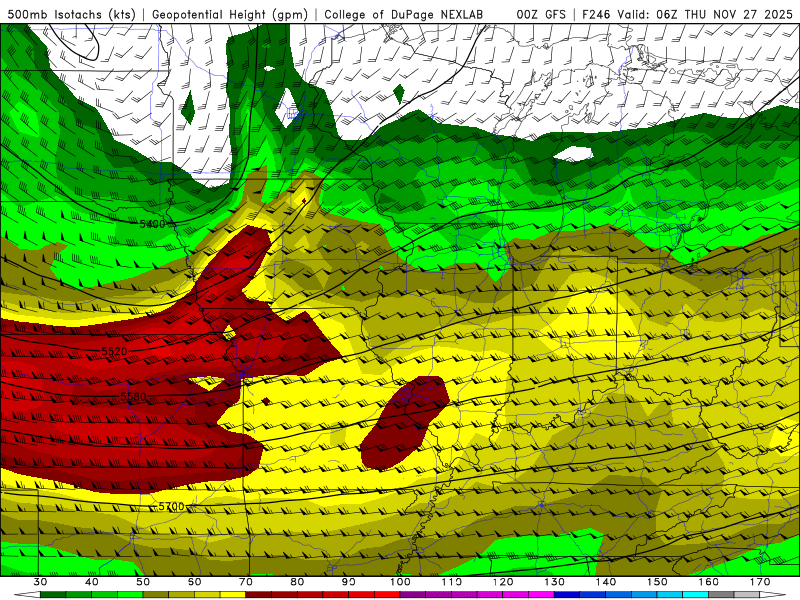The width and height of the screenshot is (800, 600).
Task: Click the 130 value on the color scale
Action: click(x=555, y=582)
